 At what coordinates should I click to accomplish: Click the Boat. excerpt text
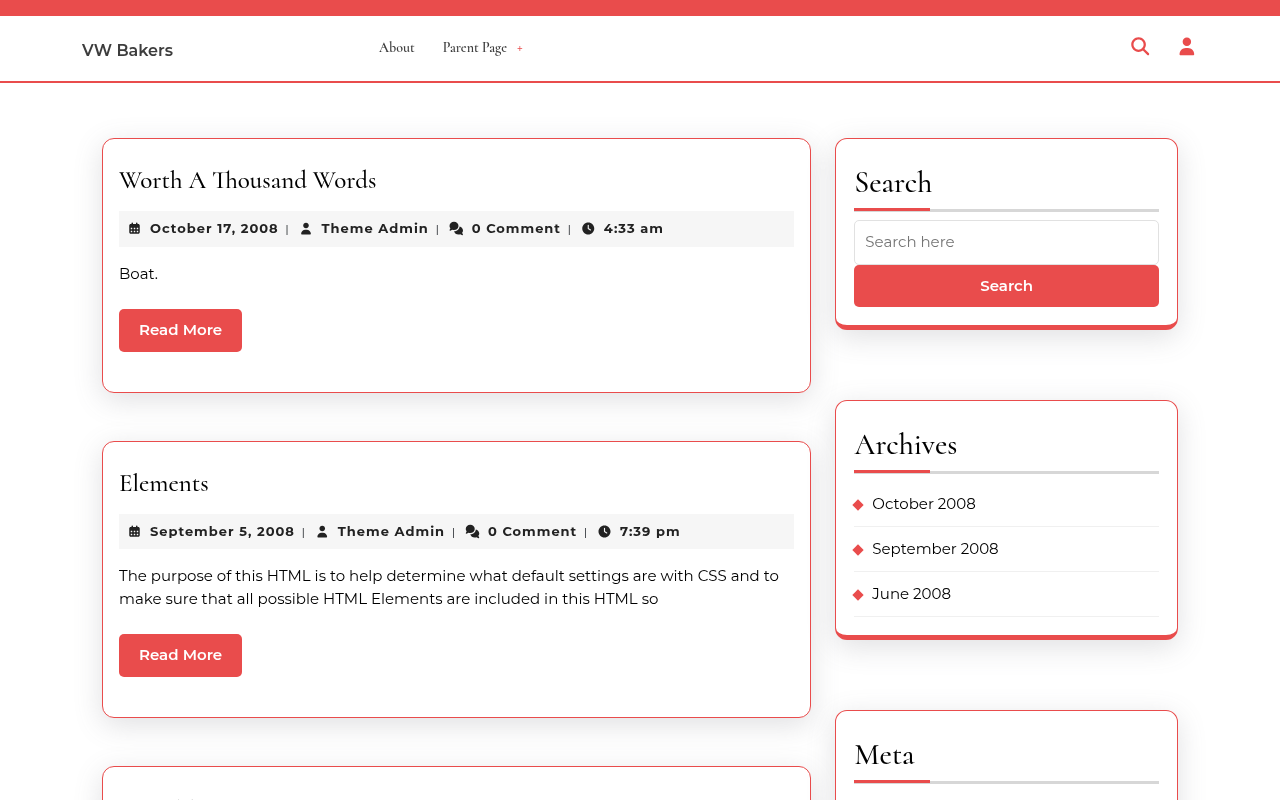(x=138, y=274)
